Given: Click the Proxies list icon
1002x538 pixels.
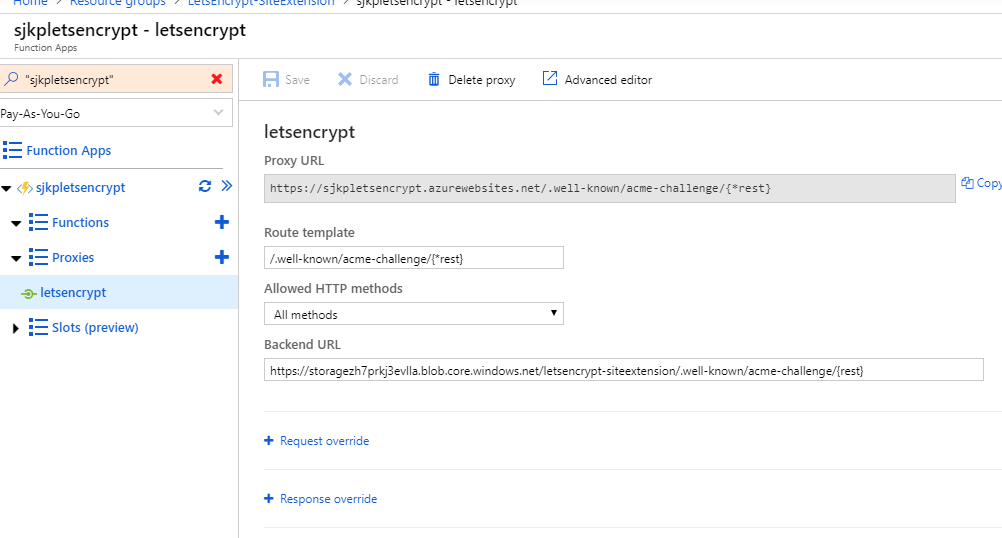Looking at the screenshot, I should 38,257.
